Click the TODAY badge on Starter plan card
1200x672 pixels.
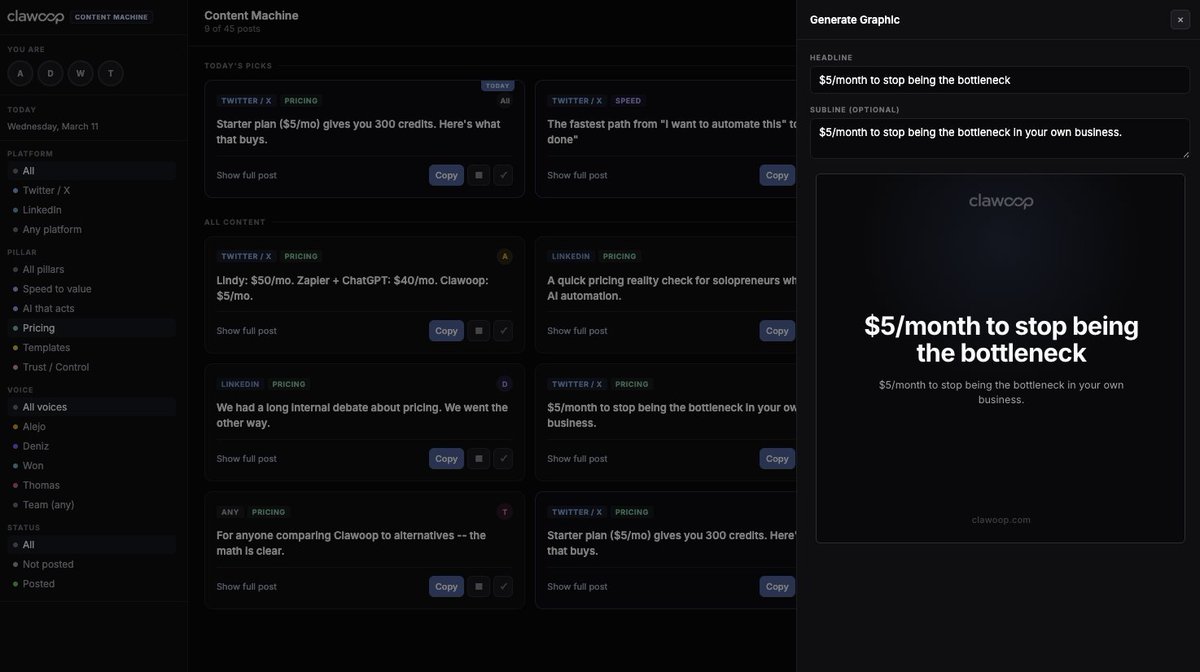(497, 86)
